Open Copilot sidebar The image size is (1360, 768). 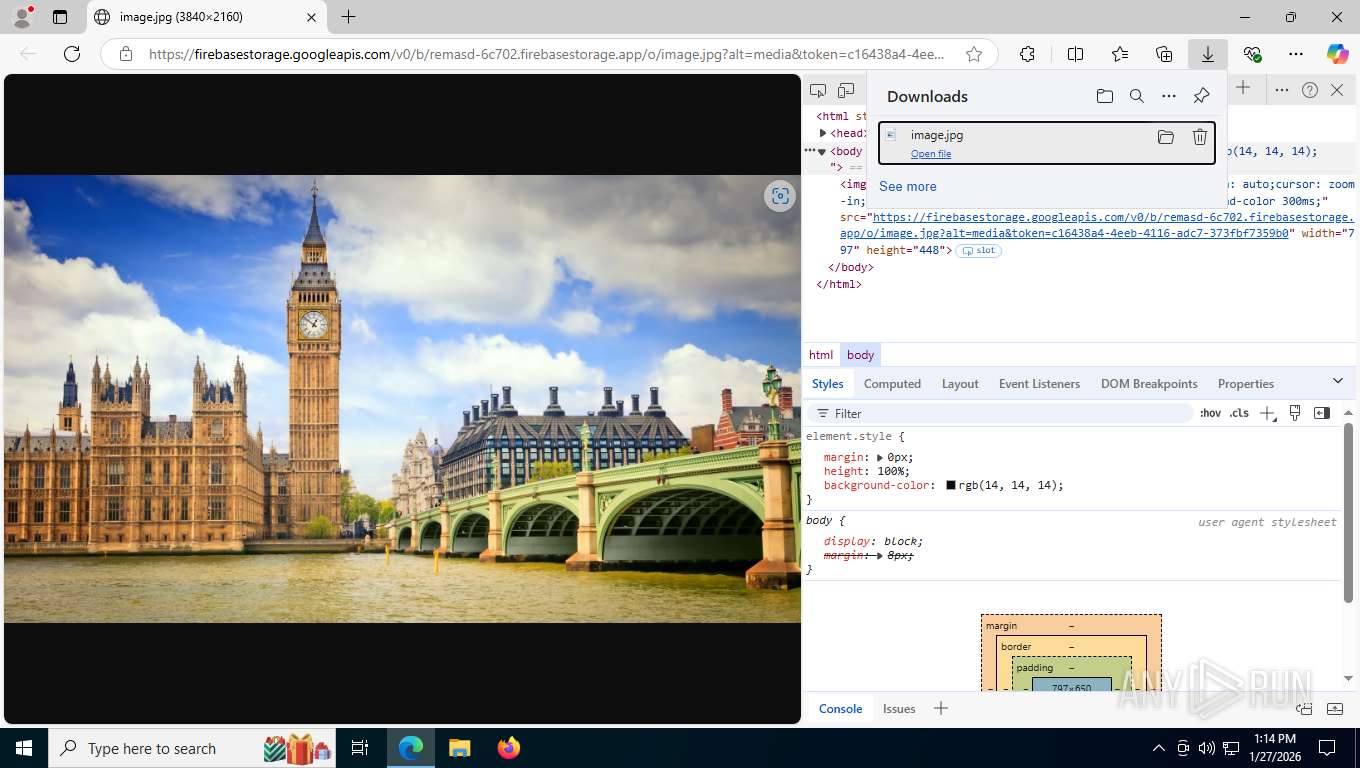coord(1338,54)
